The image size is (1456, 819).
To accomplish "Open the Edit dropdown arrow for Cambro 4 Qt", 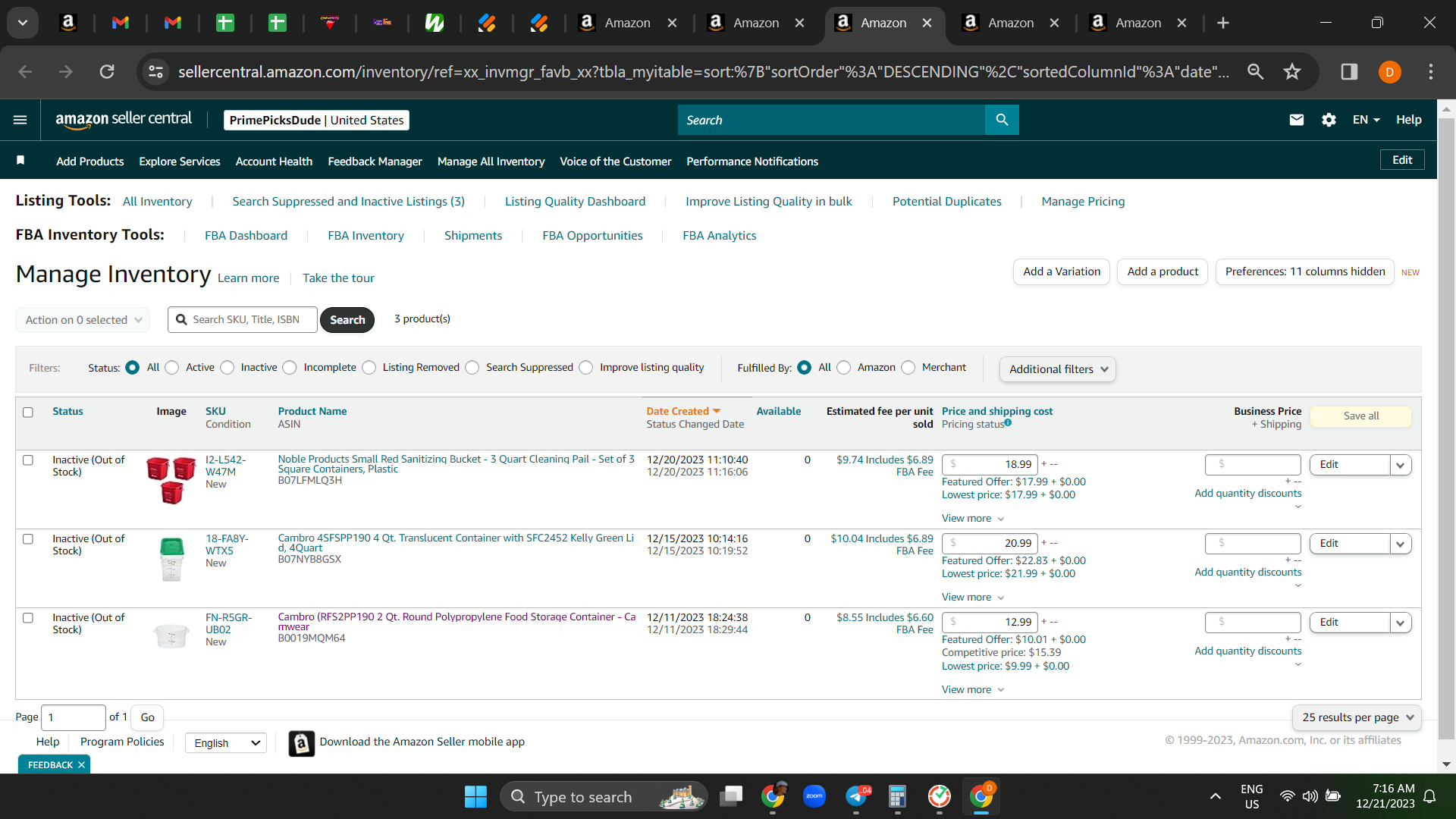I will pyautogui.click(x=1401, y=544).
